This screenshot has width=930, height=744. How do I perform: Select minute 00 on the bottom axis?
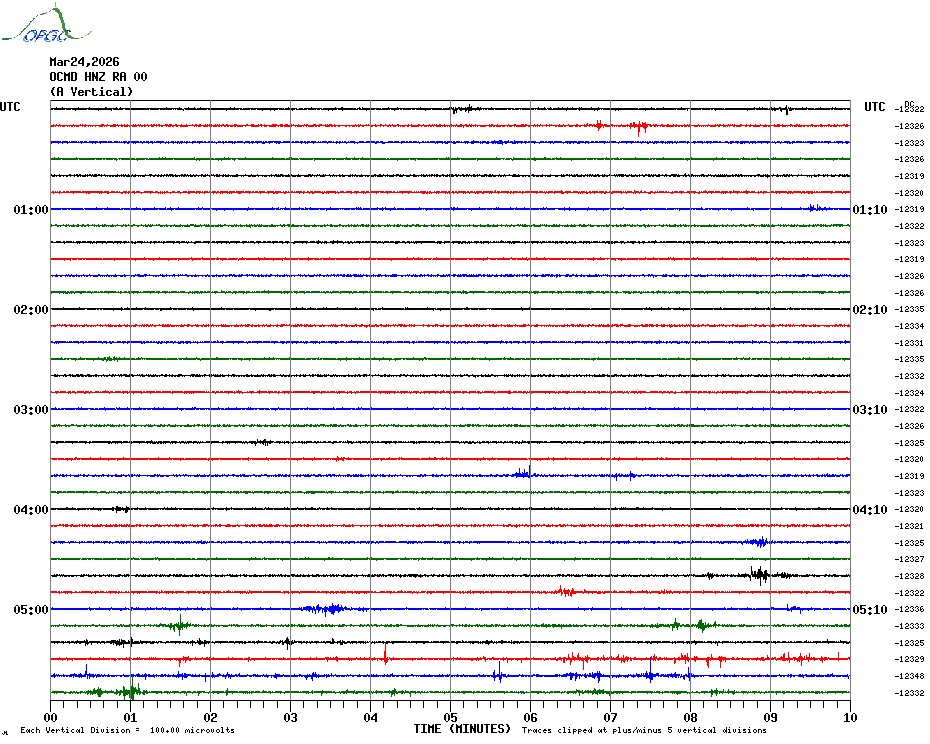pos(51,718)
